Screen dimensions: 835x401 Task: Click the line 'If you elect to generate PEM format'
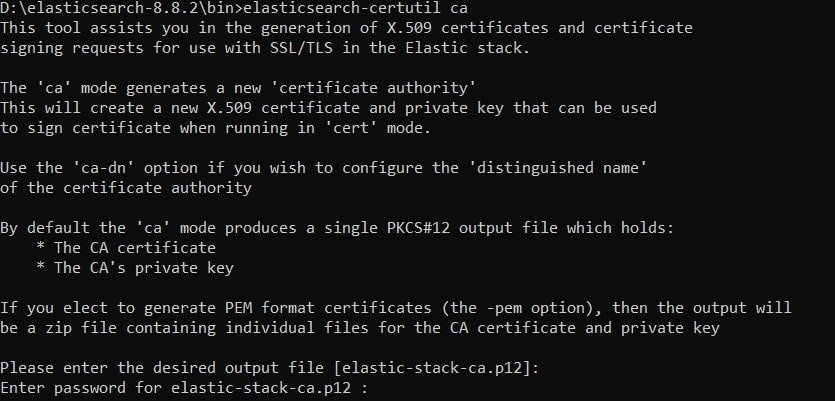click(x=396, y=308)
